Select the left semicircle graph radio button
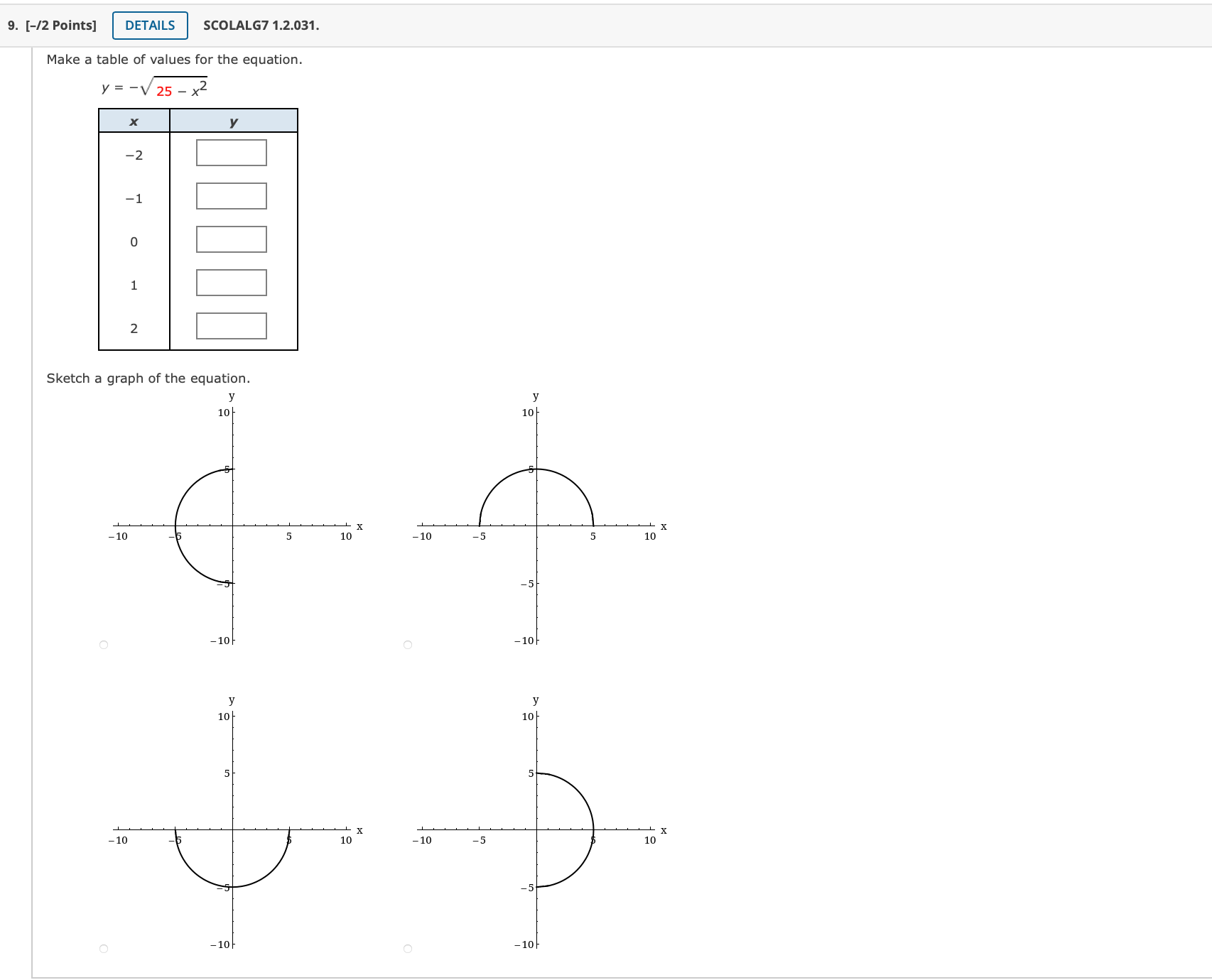 coord(104,643)
